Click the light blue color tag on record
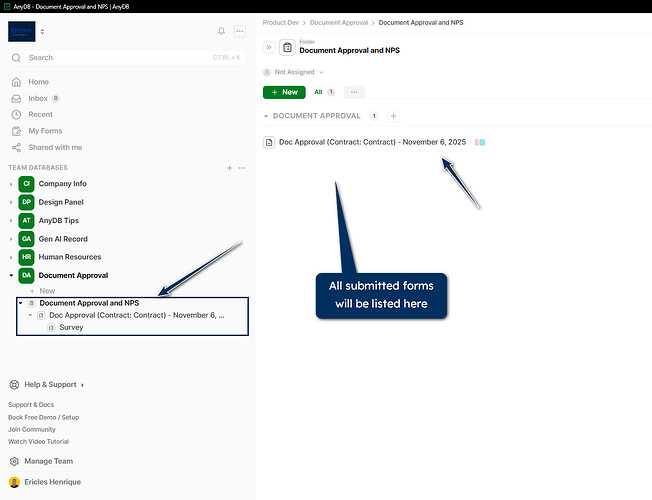652x500 pixels. 482,142
